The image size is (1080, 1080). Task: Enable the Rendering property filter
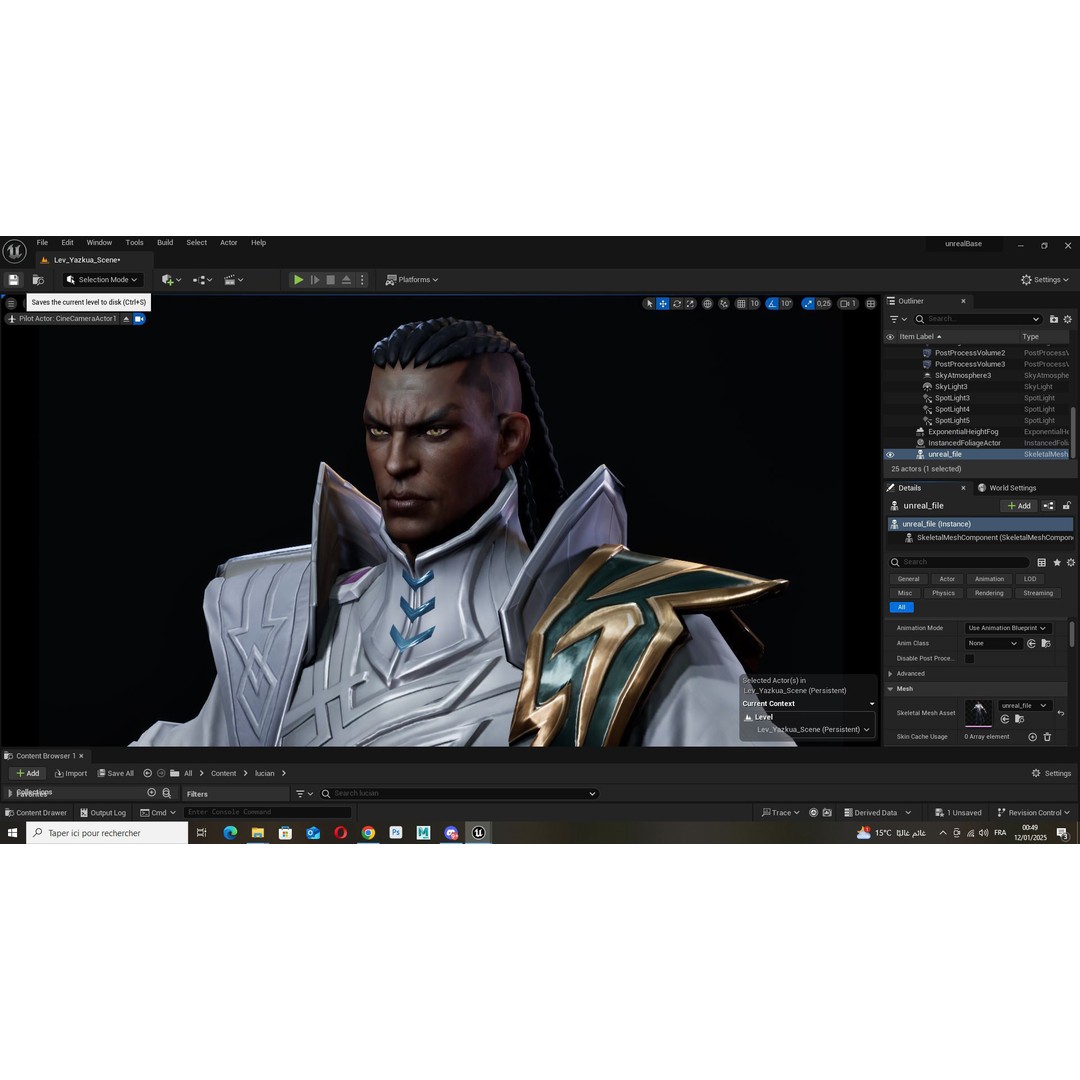[x=989, y=593]
